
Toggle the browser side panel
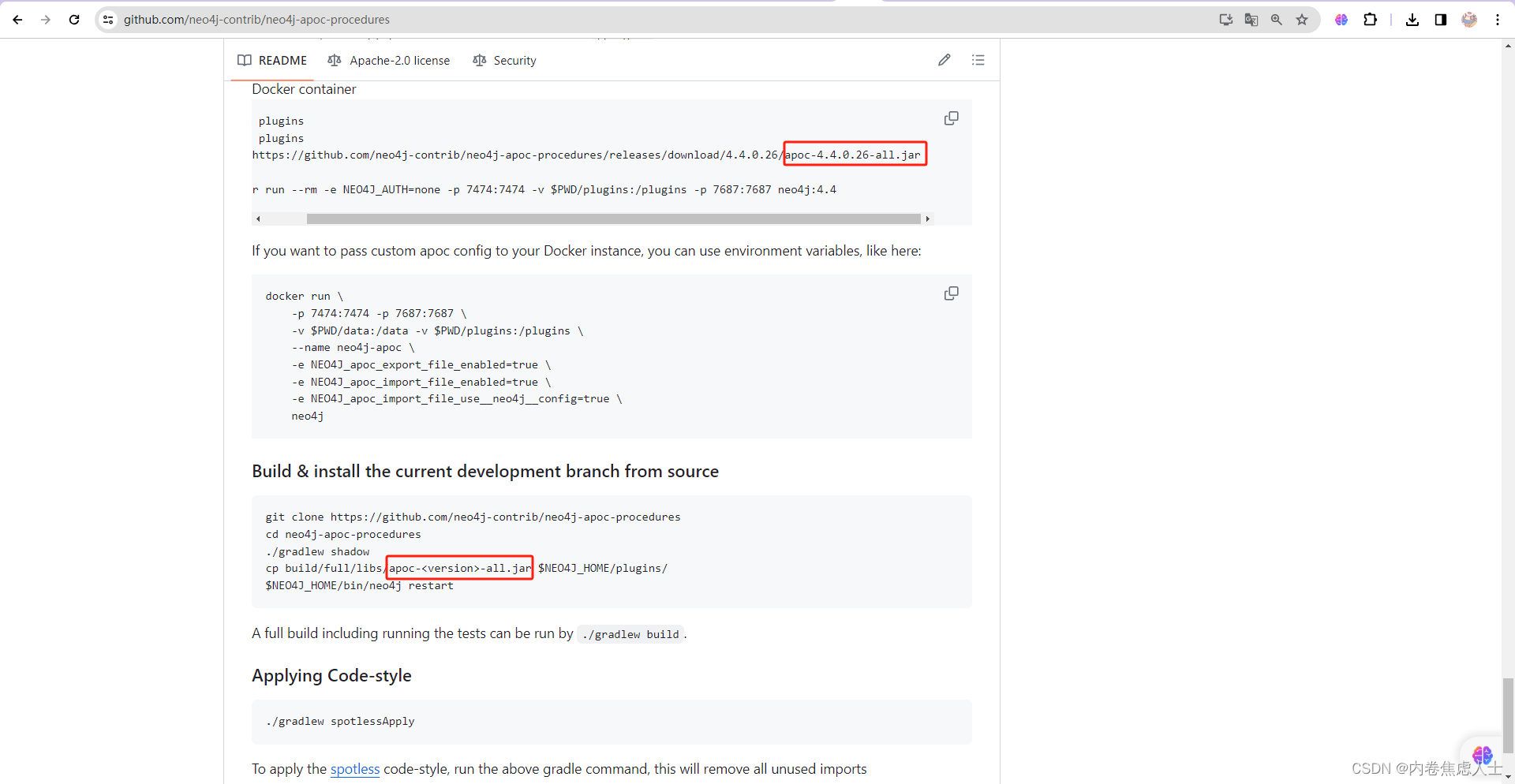click(x=1441, y=20)
